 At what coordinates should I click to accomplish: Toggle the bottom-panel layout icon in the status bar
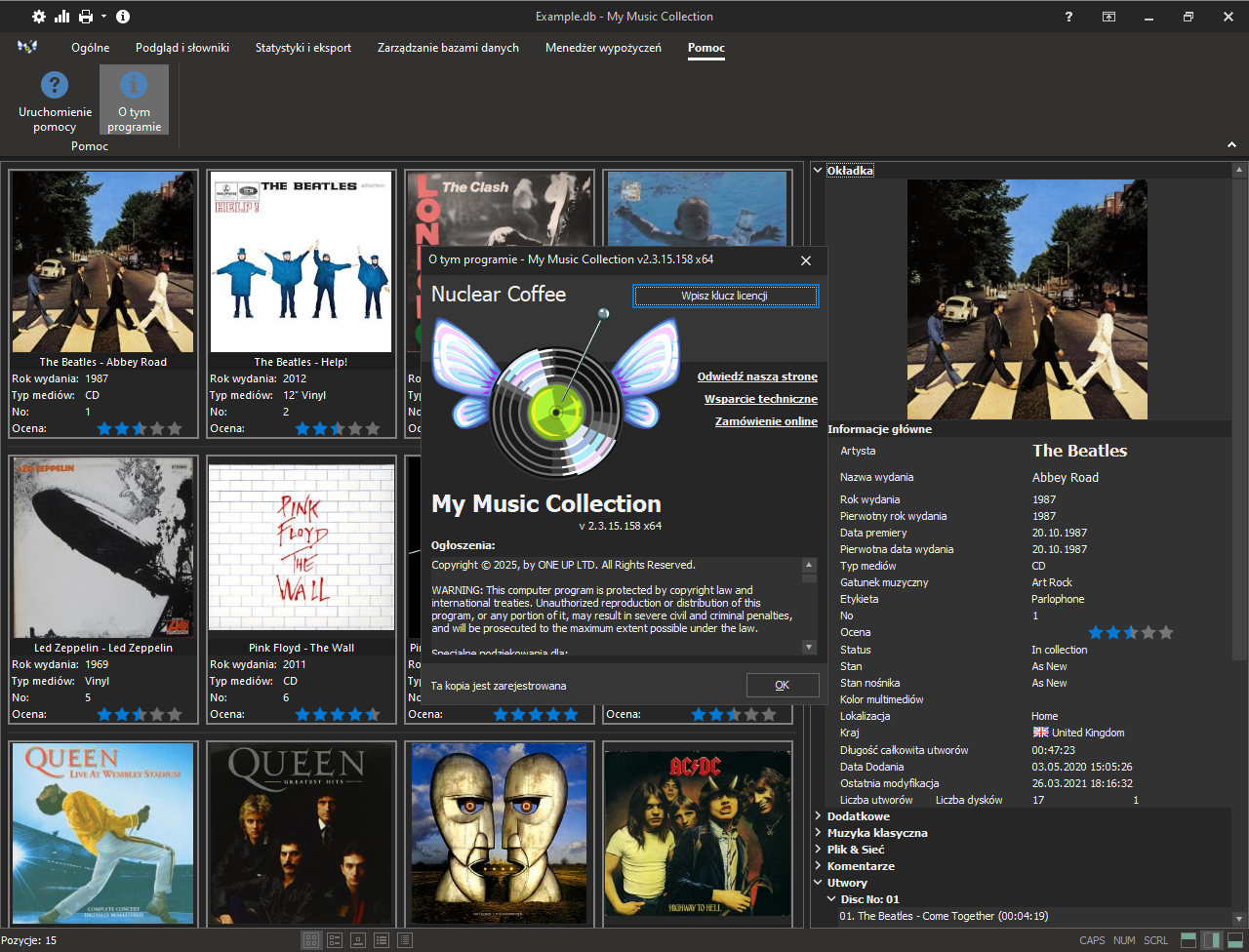(x=1233, y=940)
